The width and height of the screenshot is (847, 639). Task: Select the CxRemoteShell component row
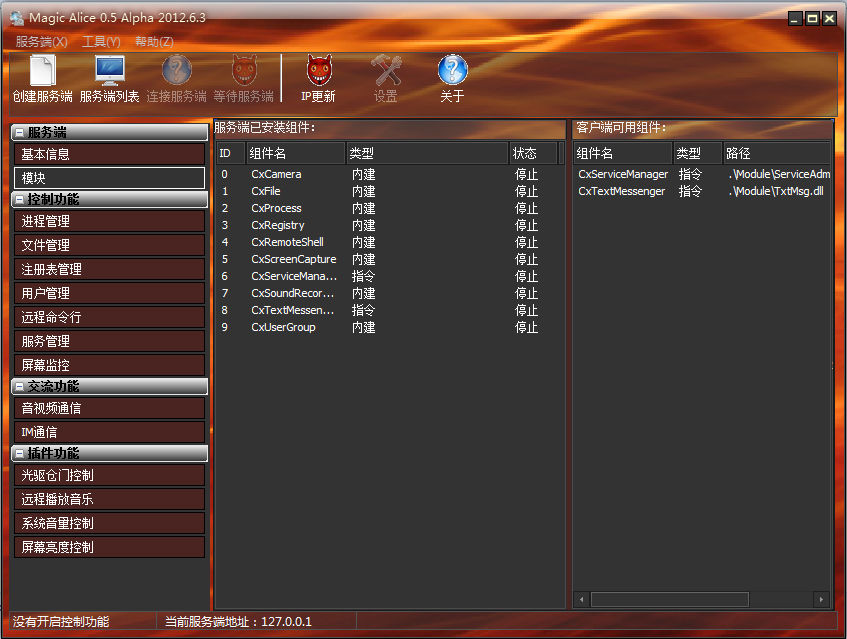coord(389,243)
